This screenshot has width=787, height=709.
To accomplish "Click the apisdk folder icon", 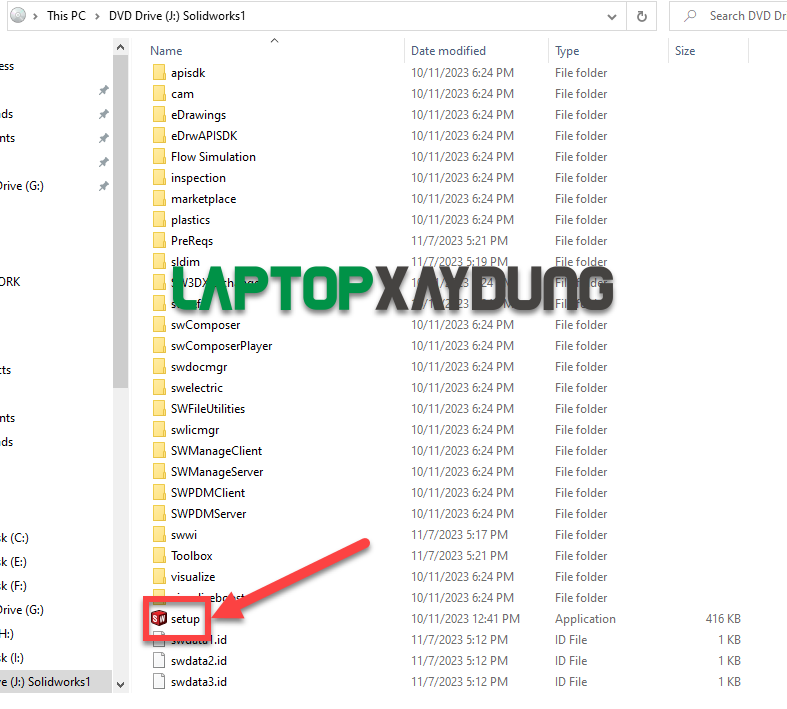I will [159, 73].
